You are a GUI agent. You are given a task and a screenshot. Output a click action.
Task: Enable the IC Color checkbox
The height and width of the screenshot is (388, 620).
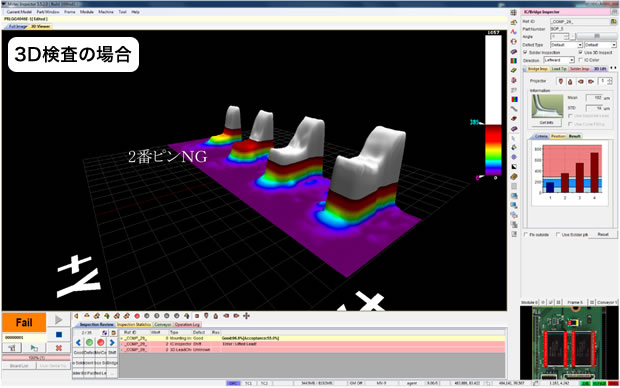[581, 60]
